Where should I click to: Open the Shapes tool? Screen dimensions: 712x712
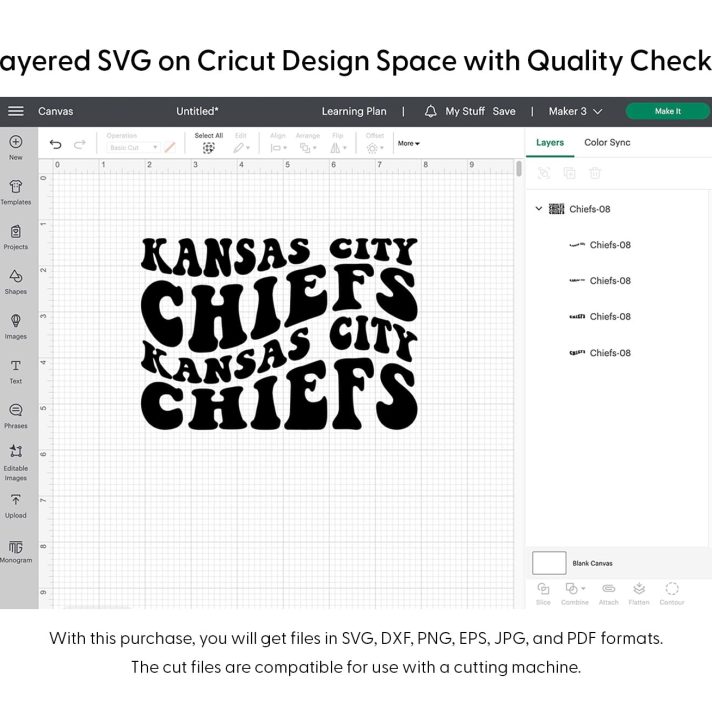click(x=15, y=282)
